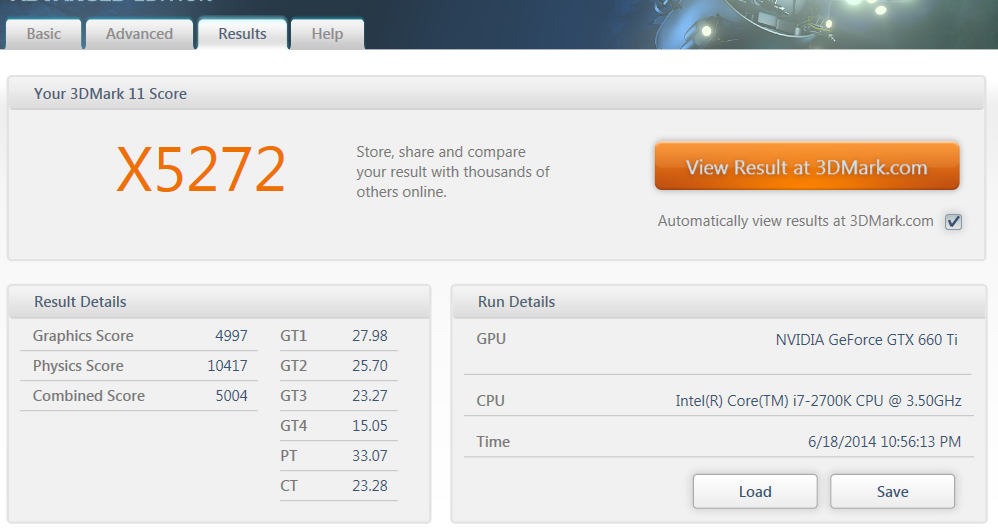This screenshot has width=998, height=530.
Task: Select the Physics Score value 10417
Action: [x=227, y=366]
